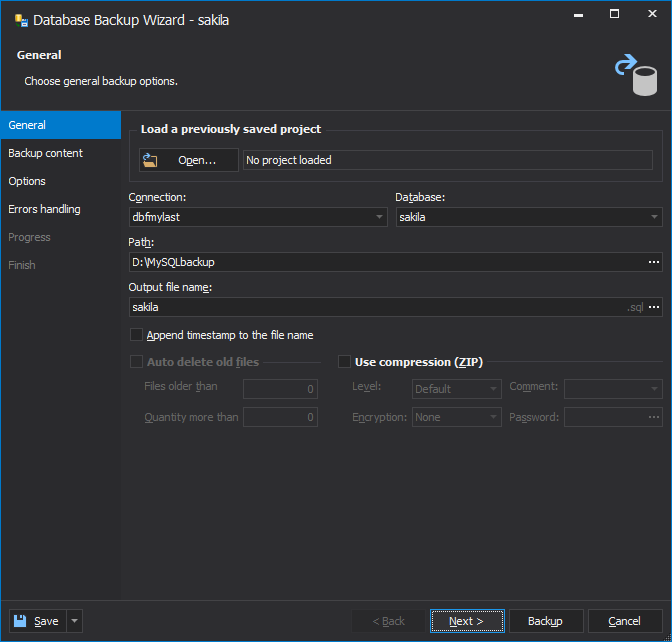Go to Backup content page
The width and height of the screenshot is (672, 642).
tap(61, 153)
